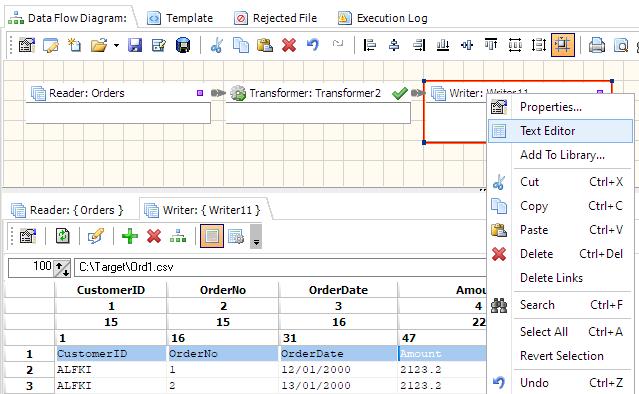Toggle the highlighted snap-to-grid button
The width and height of the screenshot is (639, 394).
tap(563, 45)
